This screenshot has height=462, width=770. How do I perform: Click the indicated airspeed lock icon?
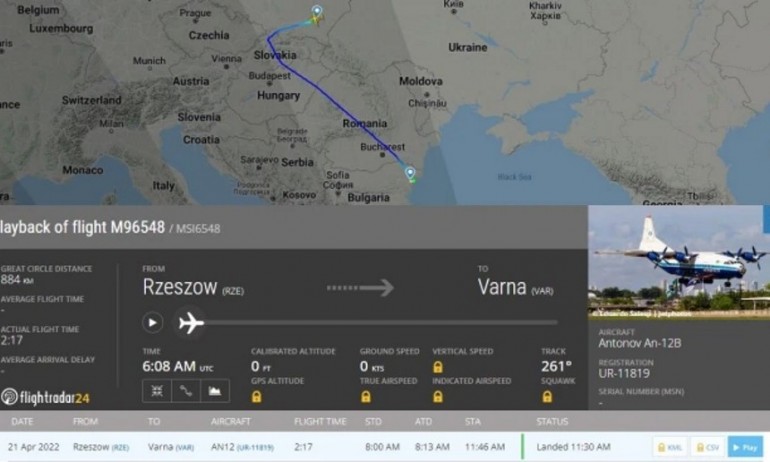[437, 396]
